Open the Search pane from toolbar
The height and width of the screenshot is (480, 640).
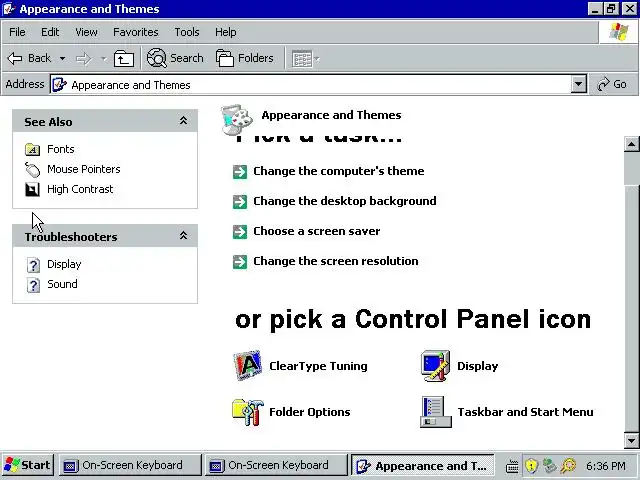(x=175, y=58)
